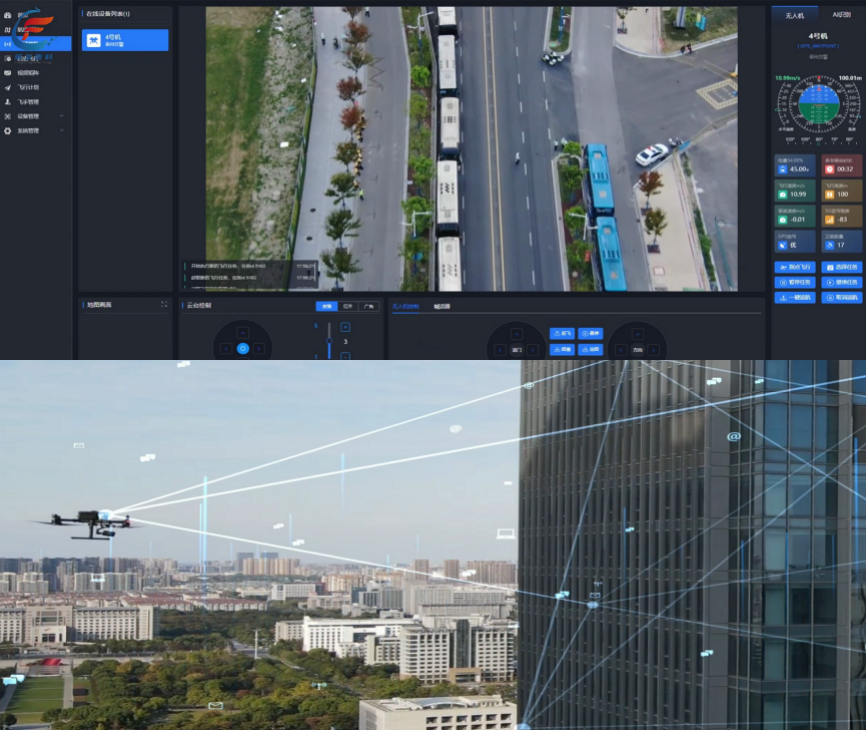Select the 广角 wide-angle camera mode
This screenshot has width=866, height=732.
(368, 306)
